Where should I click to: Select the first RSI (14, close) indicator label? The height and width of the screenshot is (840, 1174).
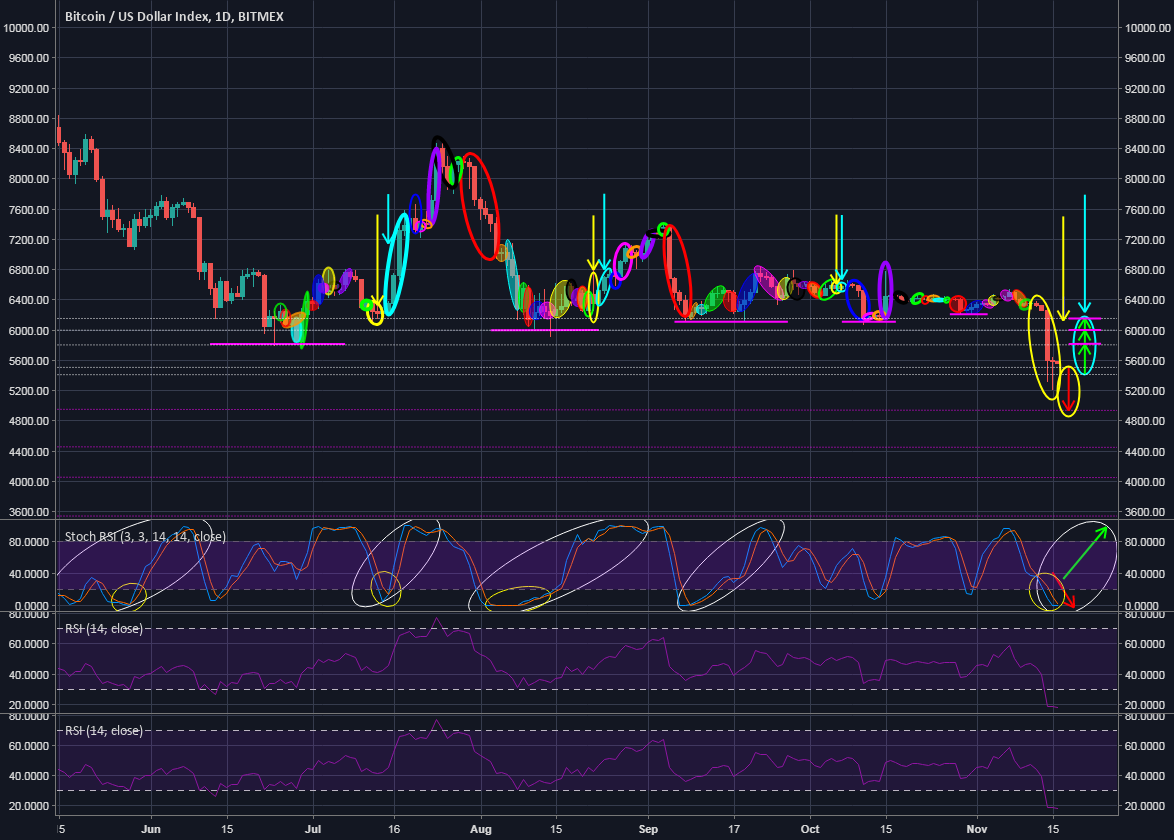tap(103, 629)
